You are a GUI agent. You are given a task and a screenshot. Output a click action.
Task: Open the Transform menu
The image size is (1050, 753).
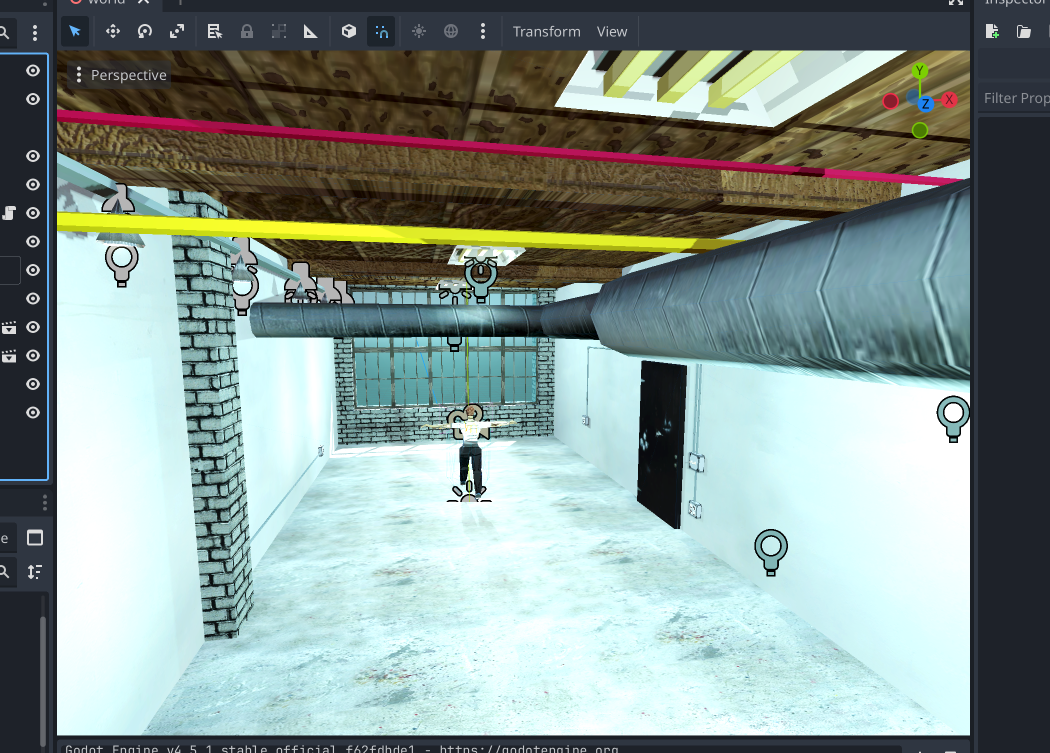pyautogui.click(x=546, y=32)
